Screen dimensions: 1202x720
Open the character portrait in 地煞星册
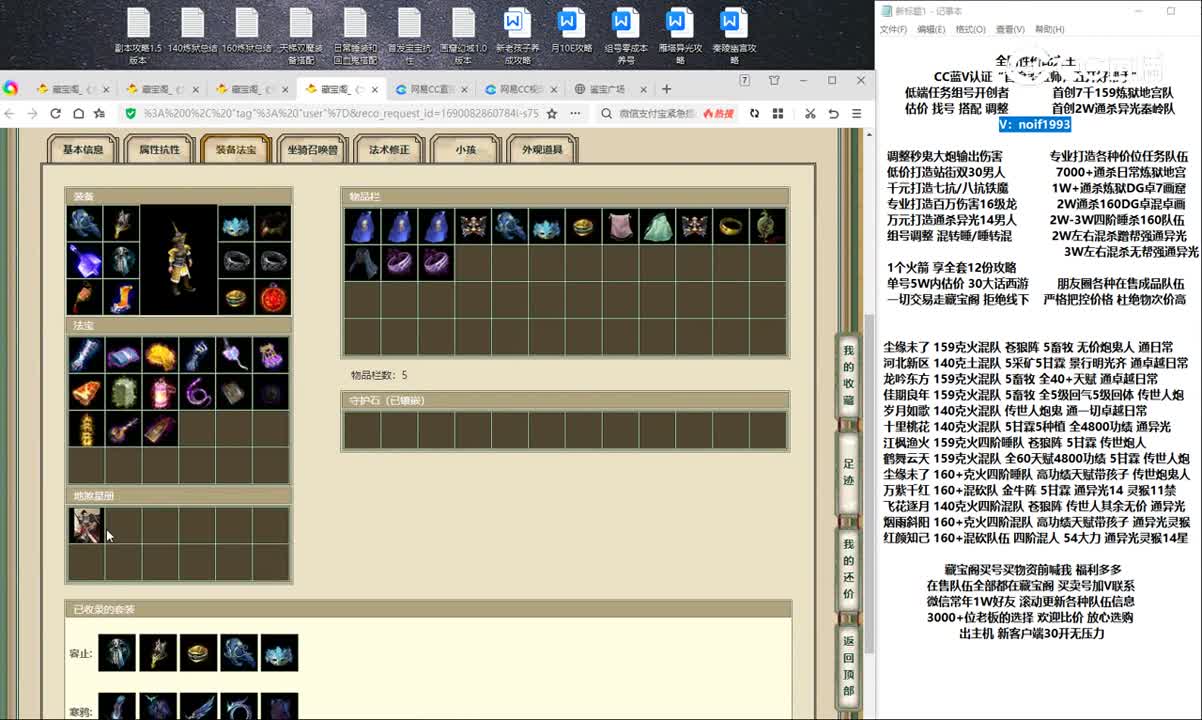click(x=86, y=524)
